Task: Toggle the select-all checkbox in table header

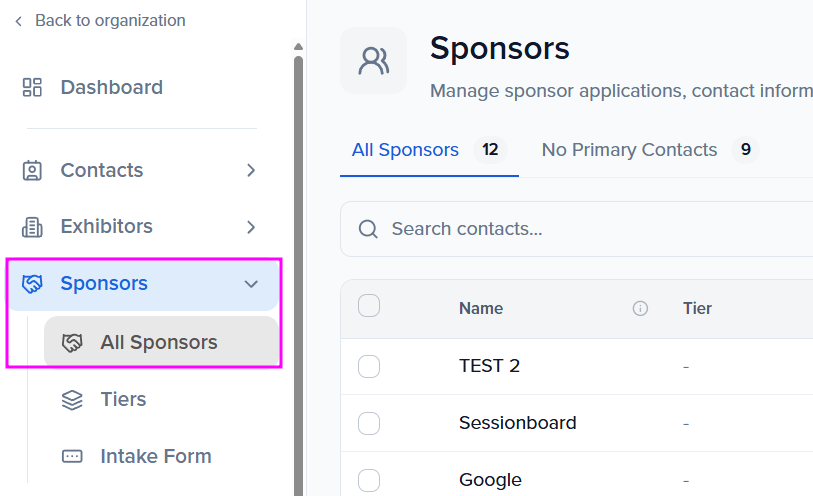Action: pyautogui.click(x=369, y=307)
